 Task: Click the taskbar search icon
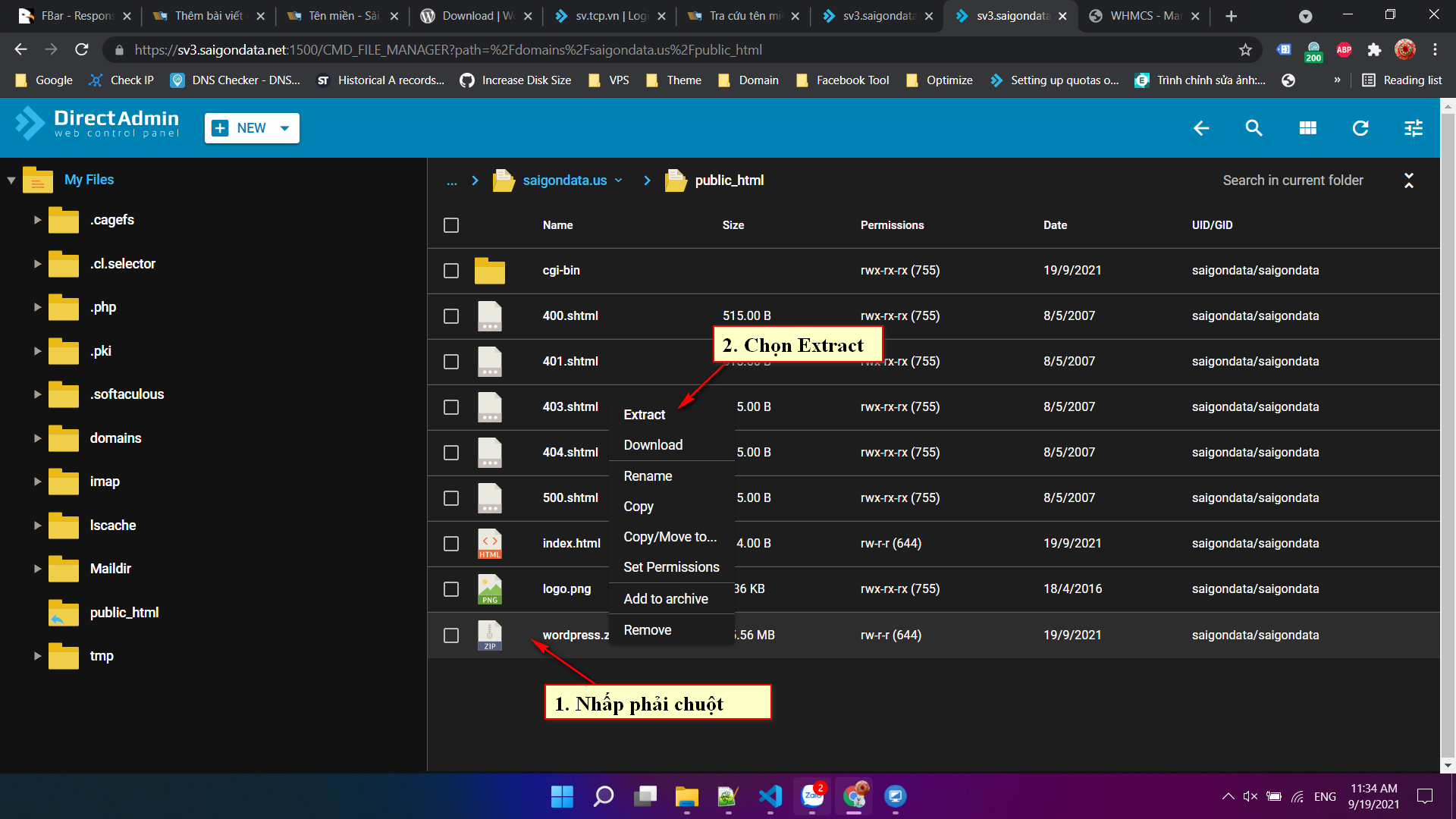click(604, 796)
